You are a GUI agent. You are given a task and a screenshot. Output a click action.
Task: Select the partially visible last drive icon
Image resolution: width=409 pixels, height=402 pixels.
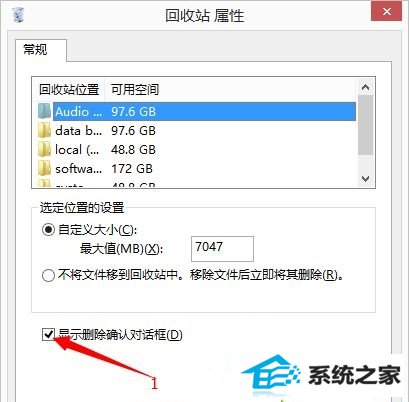44,184
